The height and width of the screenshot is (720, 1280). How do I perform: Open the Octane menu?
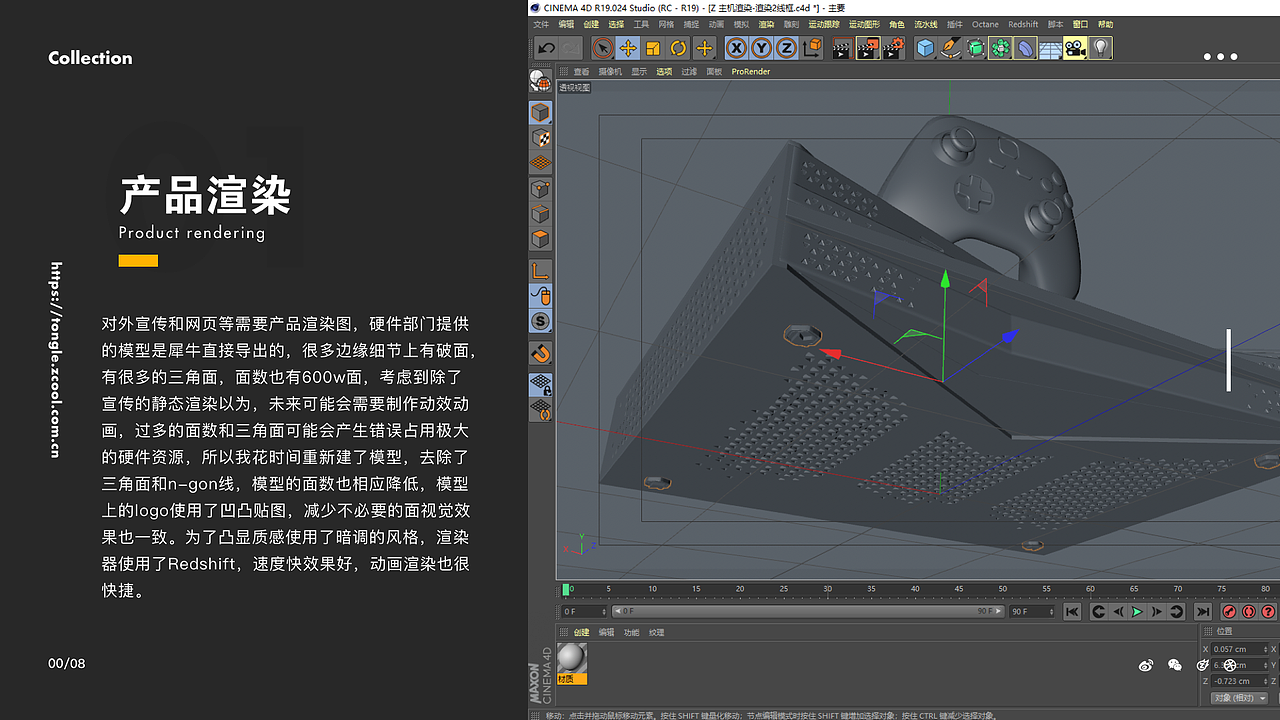(x=985, y=24)
